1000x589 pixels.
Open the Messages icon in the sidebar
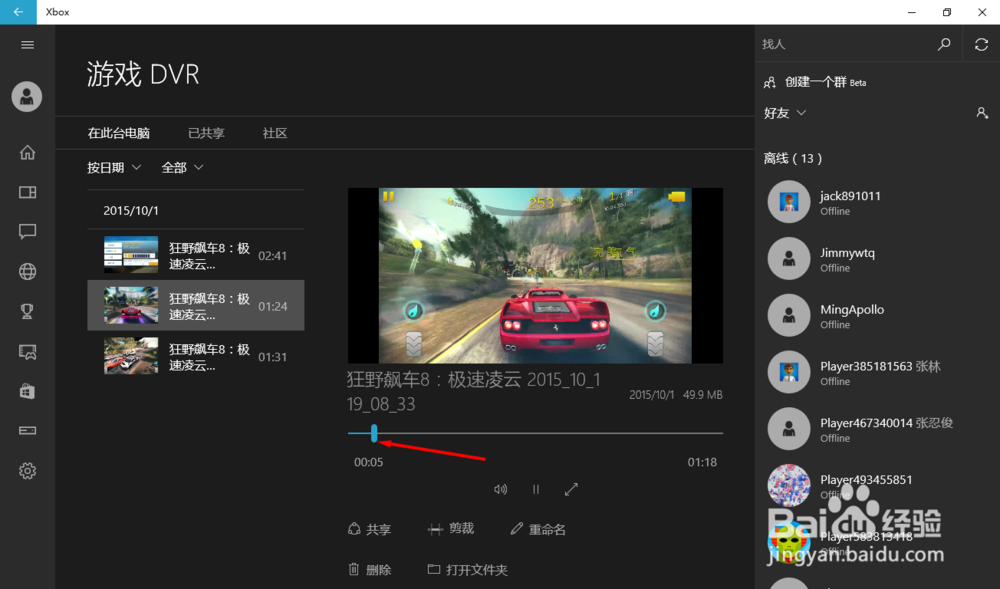pos(27,231)
